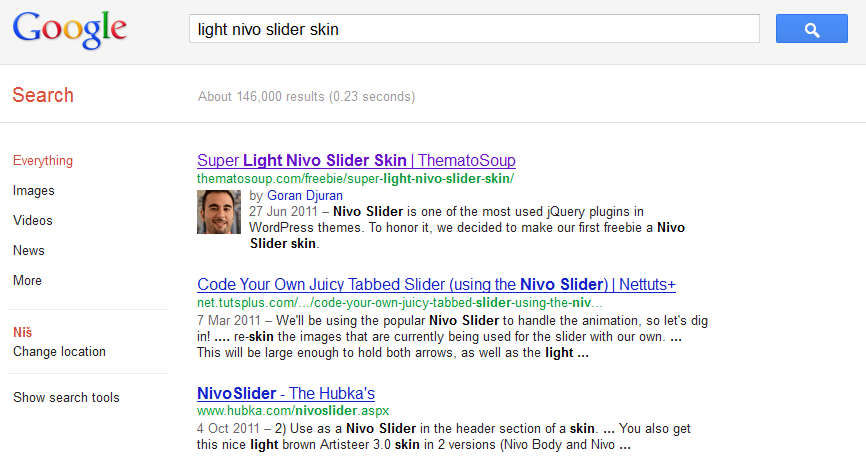Open NivoSlider - The Hubka's result
The image size is (866, 462).
point(286,394)
